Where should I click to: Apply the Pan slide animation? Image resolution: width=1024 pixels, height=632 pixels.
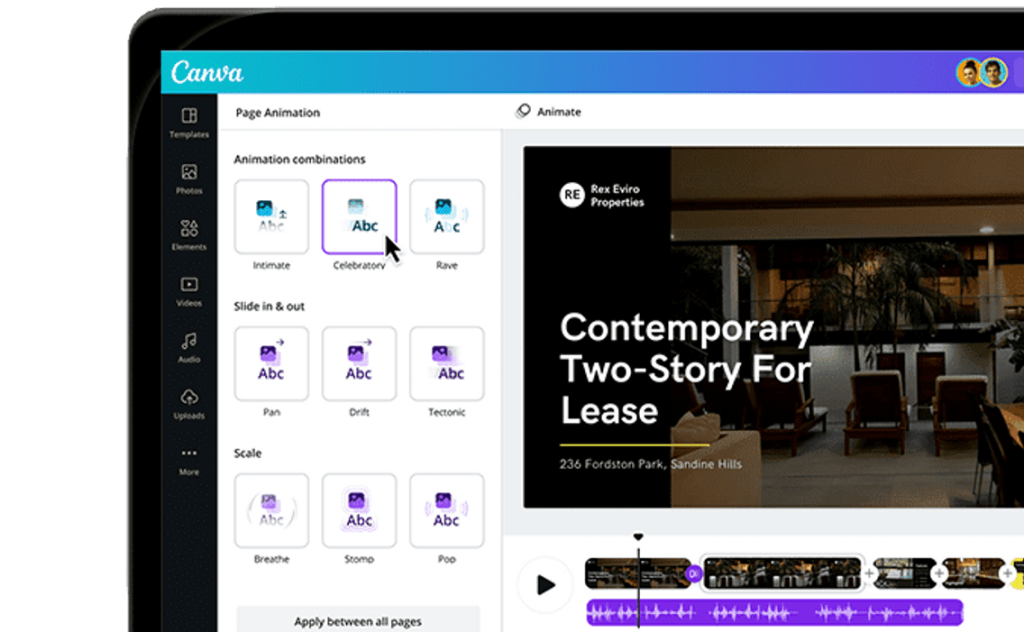271,364
